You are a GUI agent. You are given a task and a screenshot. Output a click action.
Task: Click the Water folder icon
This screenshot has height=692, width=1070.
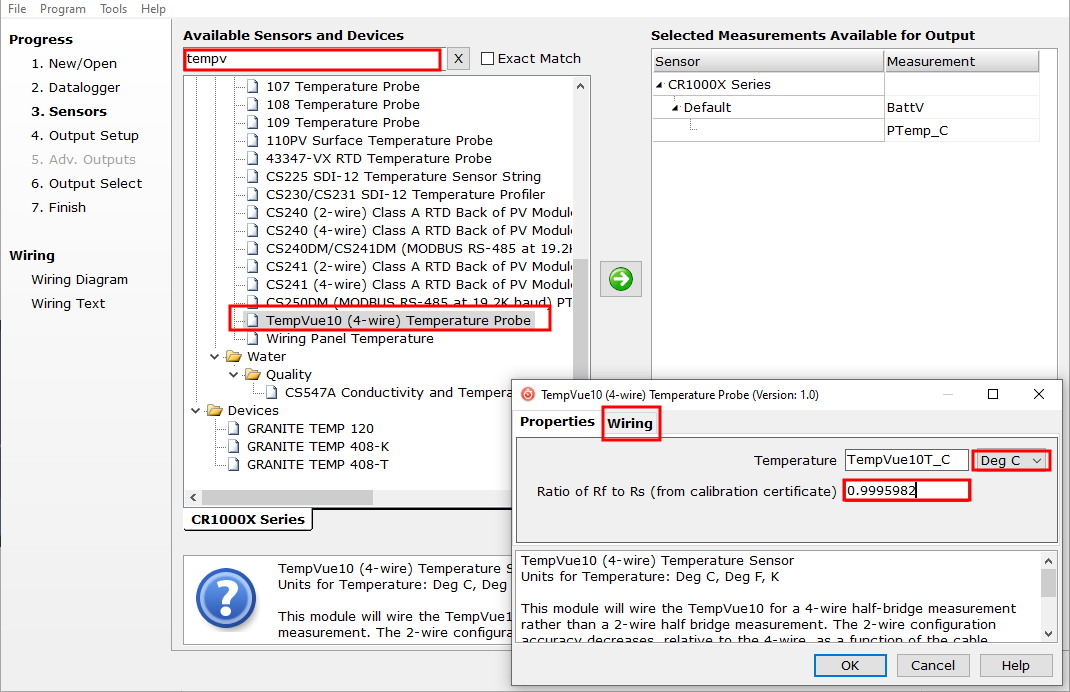(x=234, y=357)
